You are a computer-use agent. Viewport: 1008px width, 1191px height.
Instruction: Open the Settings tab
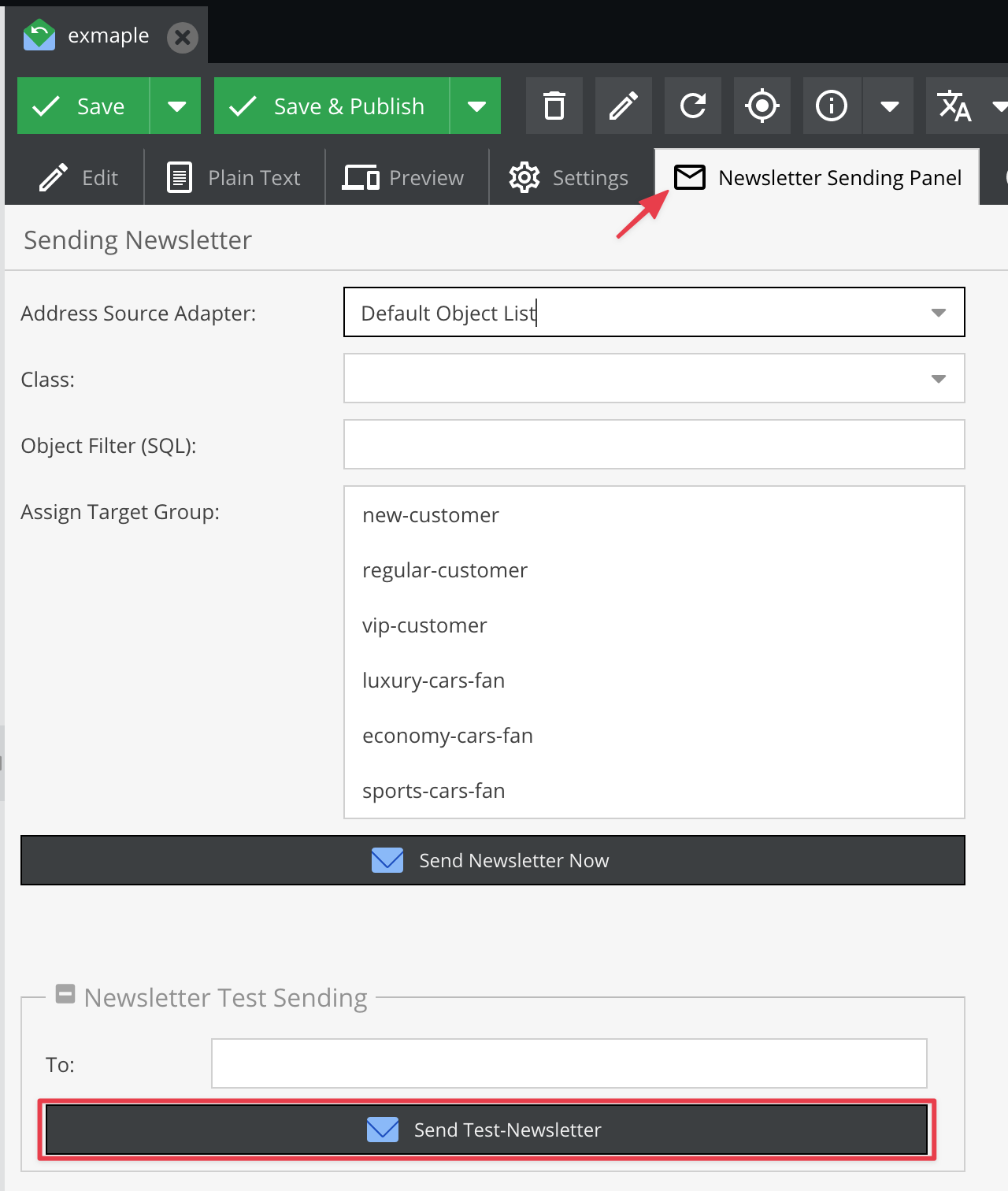[x=569, y=178]
